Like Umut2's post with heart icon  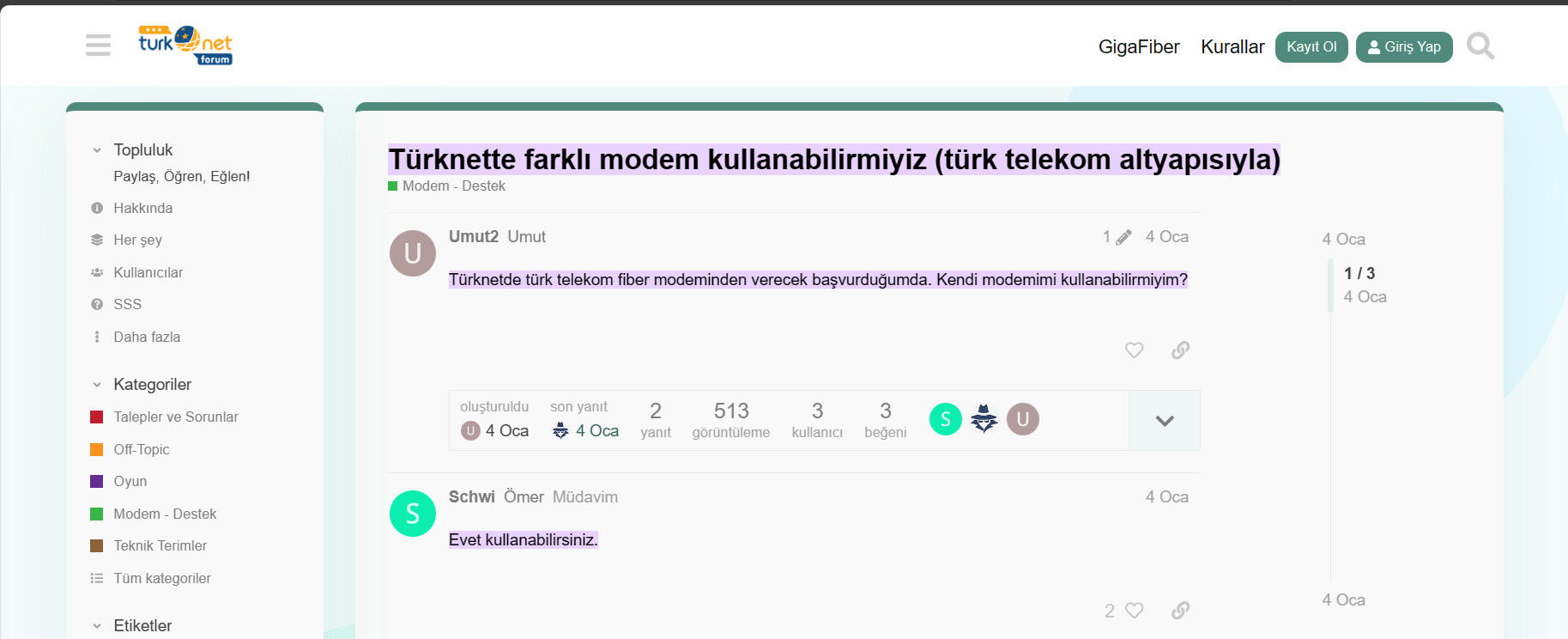tap(1134, 350)
